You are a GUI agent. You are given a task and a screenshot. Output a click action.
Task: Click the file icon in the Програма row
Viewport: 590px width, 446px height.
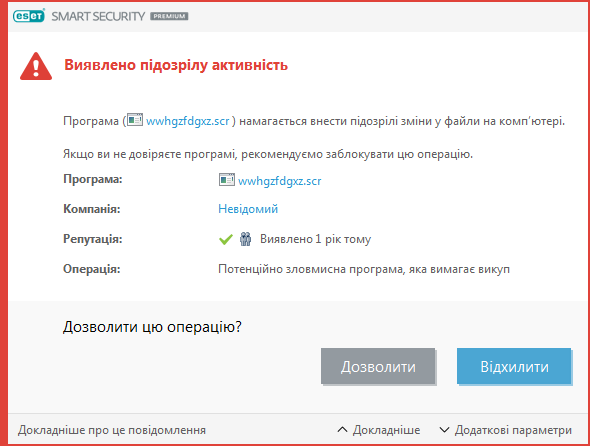coord(227,180)
